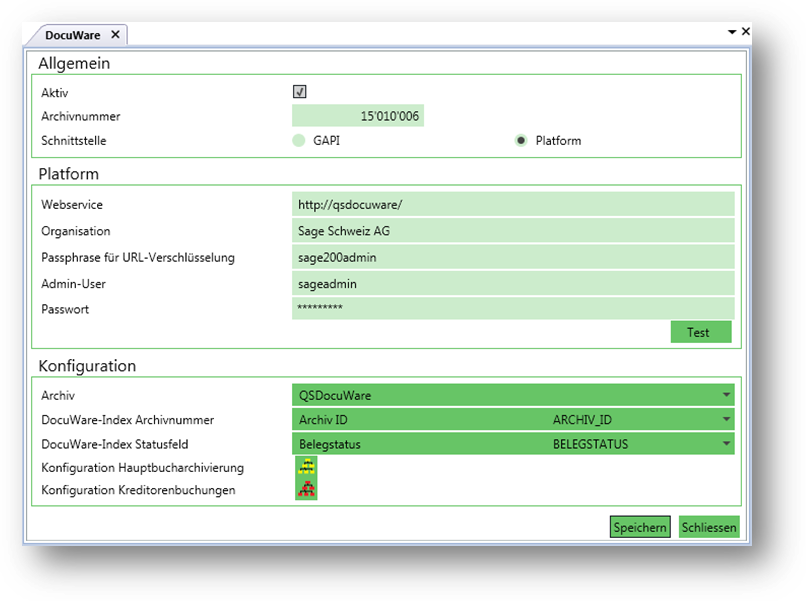The image size is (806, 601).
Task: Expand the Archiv dropdown
Action: [x=726, y=395]
